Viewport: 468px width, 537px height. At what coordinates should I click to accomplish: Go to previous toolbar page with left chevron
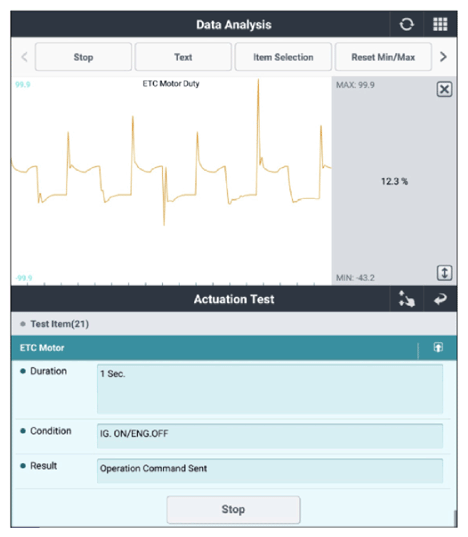24,57
